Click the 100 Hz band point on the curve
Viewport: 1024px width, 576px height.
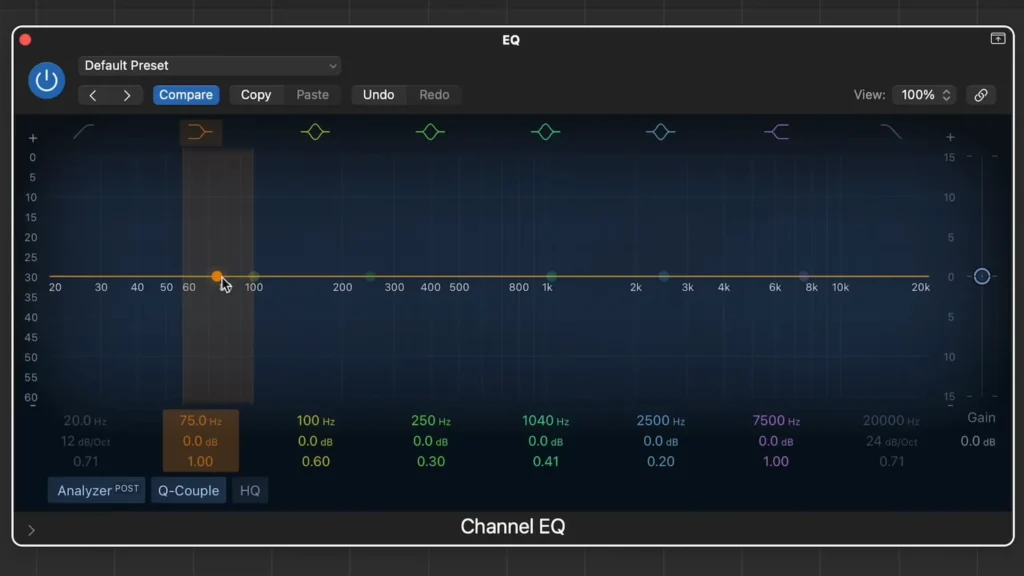pyautogui.click(x=254, y=276)
